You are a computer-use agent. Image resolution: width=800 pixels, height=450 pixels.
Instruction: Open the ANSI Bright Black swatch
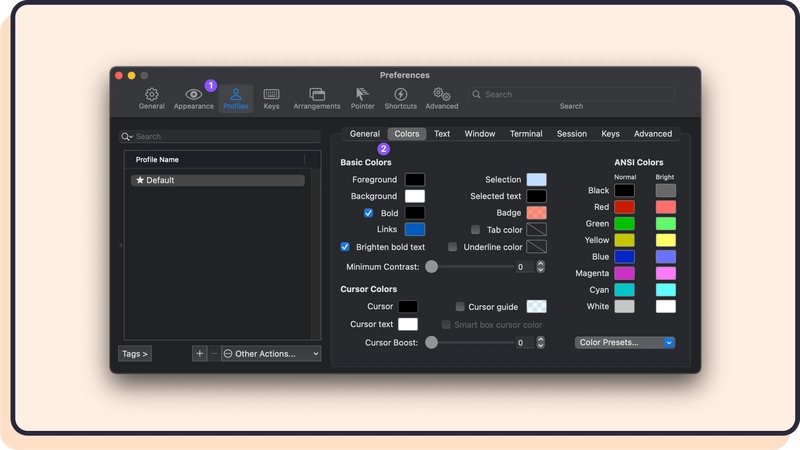[665, 190]
